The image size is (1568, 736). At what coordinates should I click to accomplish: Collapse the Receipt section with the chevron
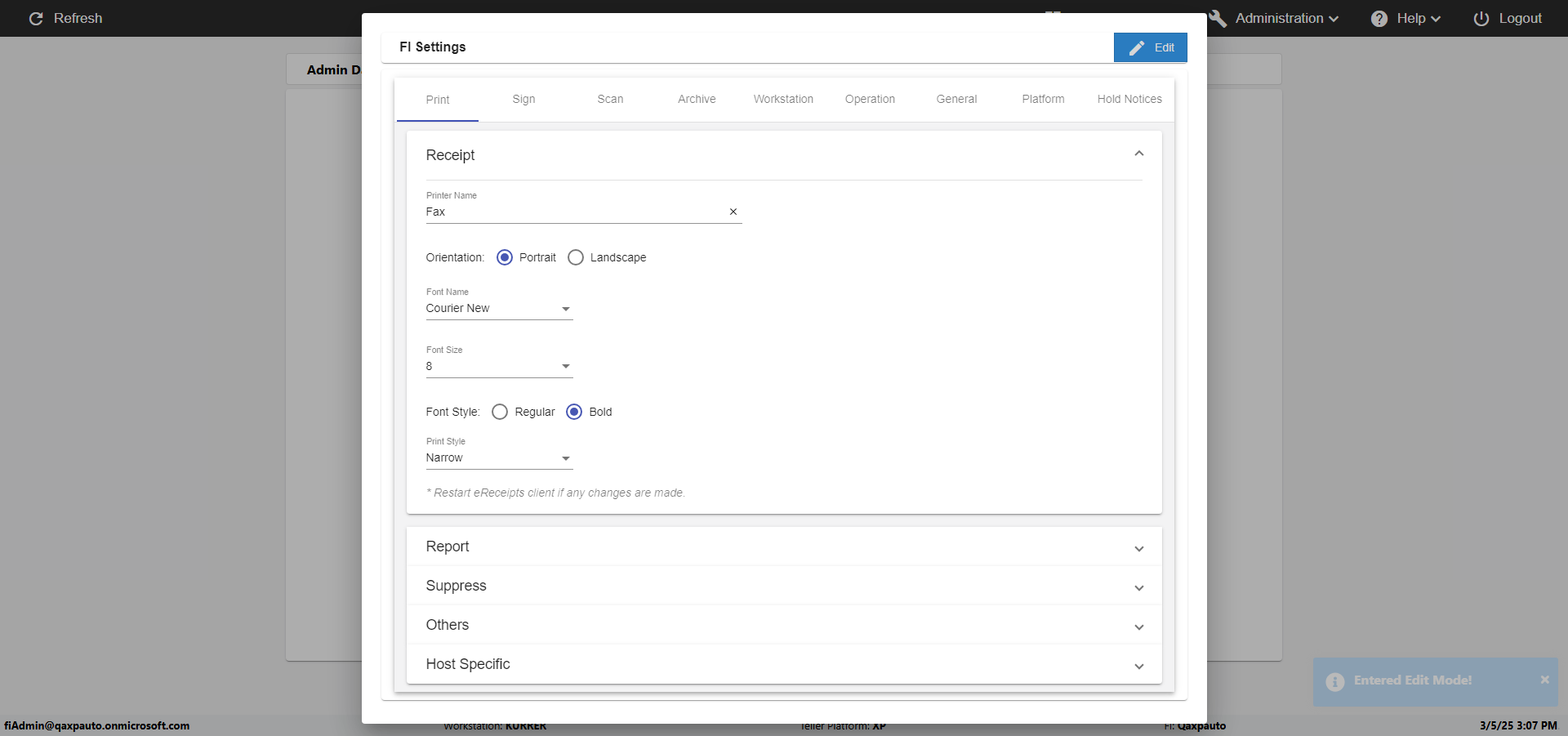(x=1138, y=154)
